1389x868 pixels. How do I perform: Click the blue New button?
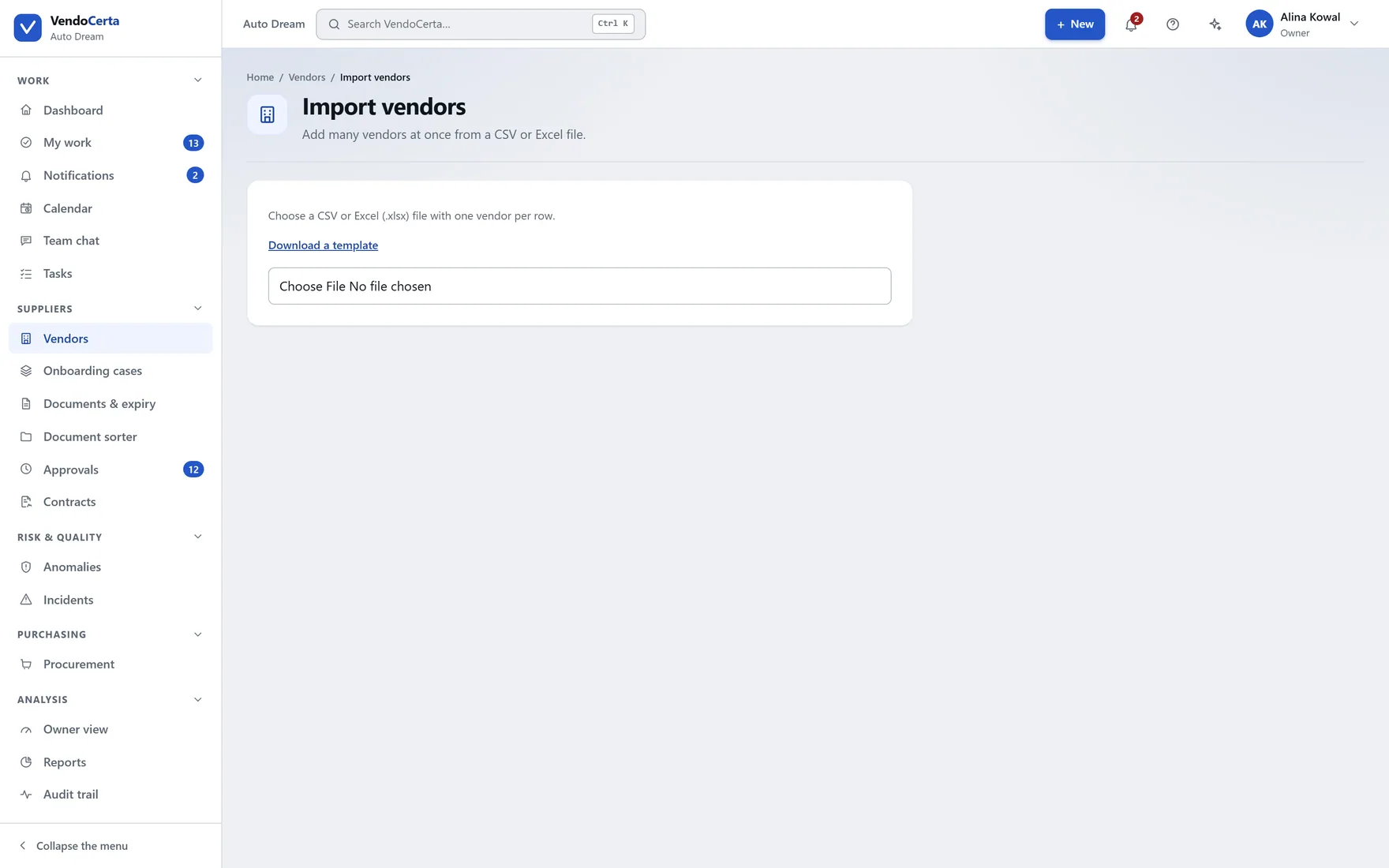pyautogui.click(x=1075, y=24)
